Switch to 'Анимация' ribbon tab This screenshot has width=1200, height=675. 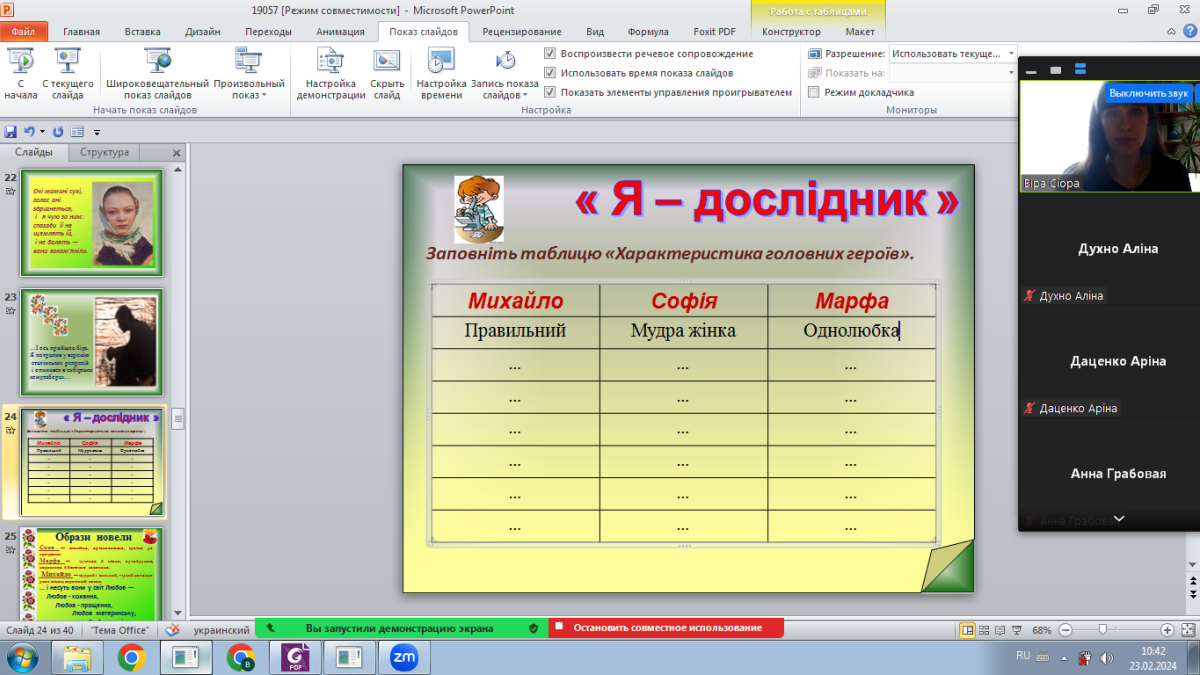click(340, 31)
